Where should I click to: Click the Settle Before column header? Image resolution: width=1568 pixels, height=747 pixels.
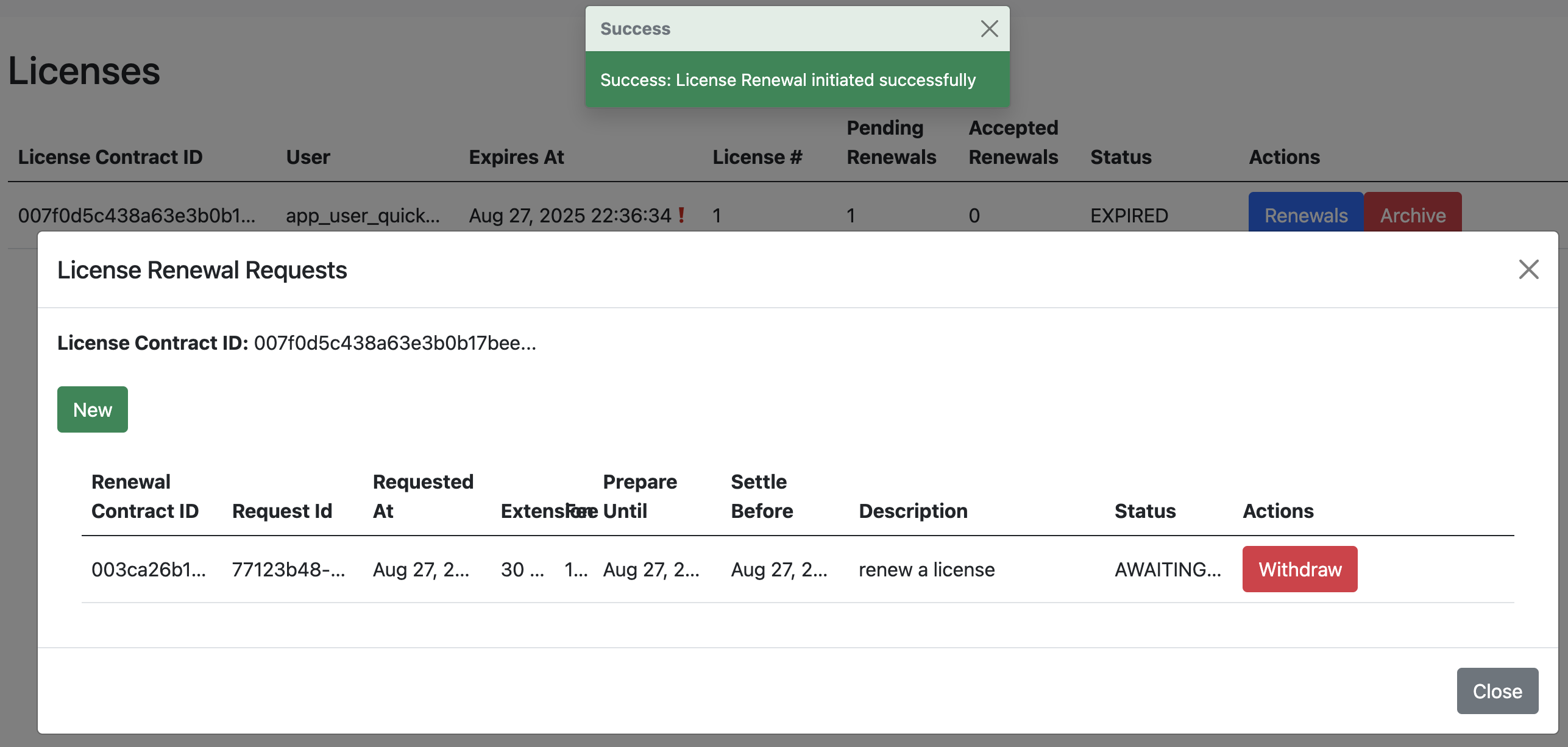(762, 496)
